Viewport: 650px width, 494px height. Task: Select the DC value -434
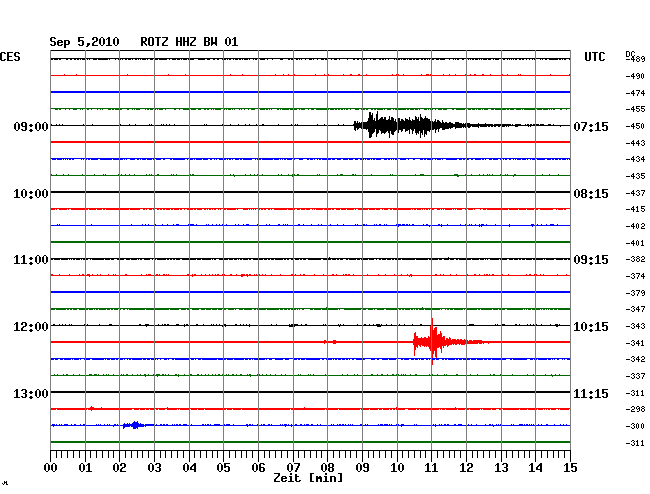click(635, 160)
